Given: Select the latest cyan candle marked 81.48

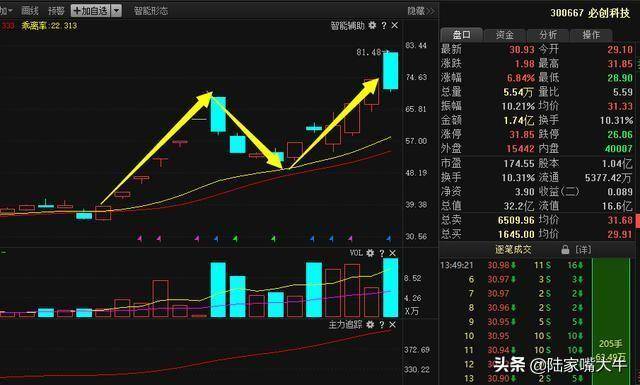Looking at the screenshot, I should pyautogui.click(x=391, y=71).
